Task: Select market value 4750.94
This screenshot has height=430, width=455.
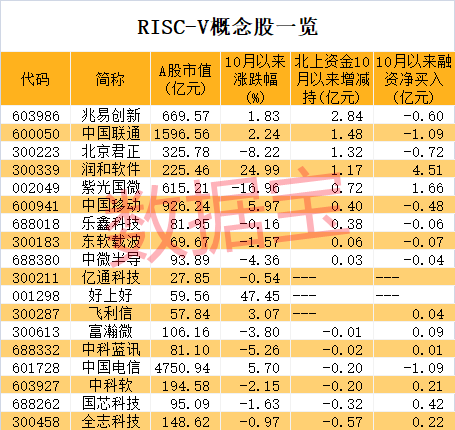Action: [182, 368]
